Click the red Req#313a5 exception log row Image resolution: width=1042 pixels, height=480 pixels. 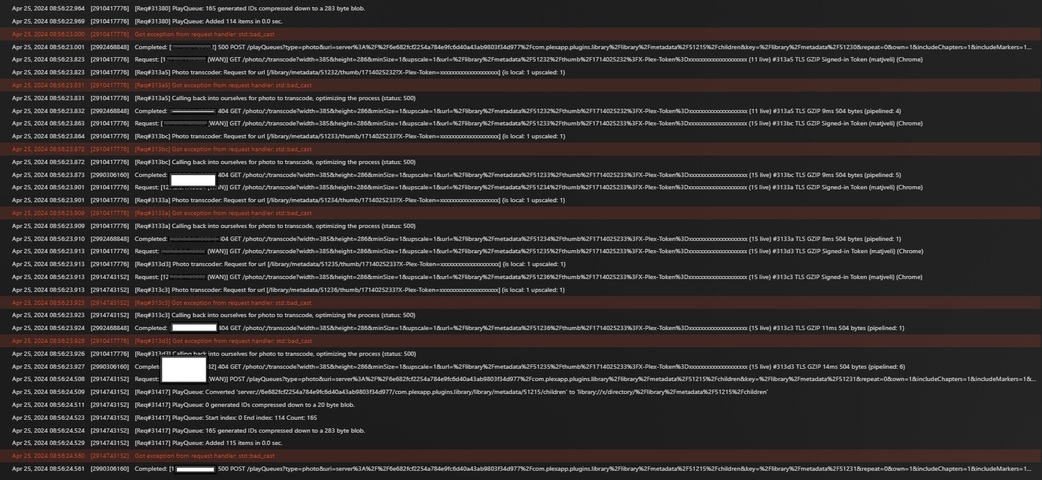pyautogui.click(x=521, y=85)
